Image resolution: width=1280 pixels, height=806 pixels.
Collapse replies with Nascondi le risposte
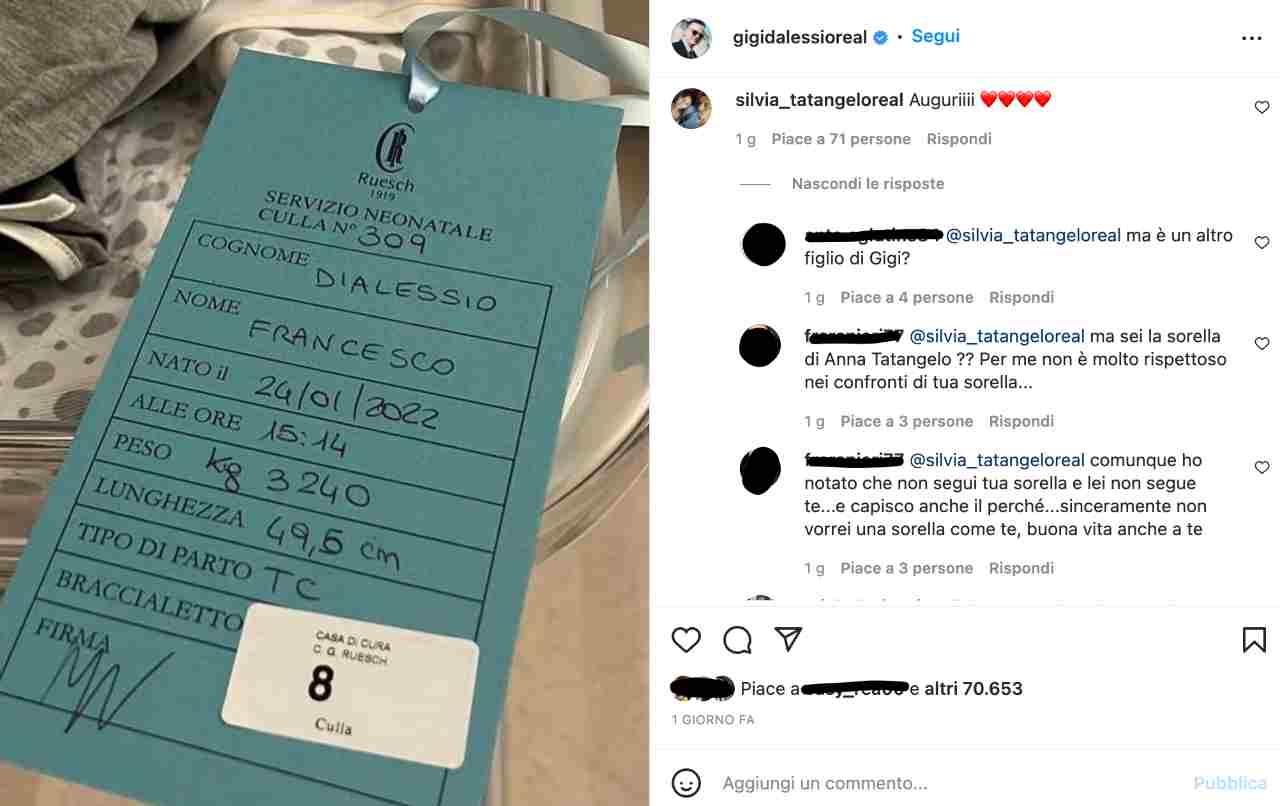[868, 184]
